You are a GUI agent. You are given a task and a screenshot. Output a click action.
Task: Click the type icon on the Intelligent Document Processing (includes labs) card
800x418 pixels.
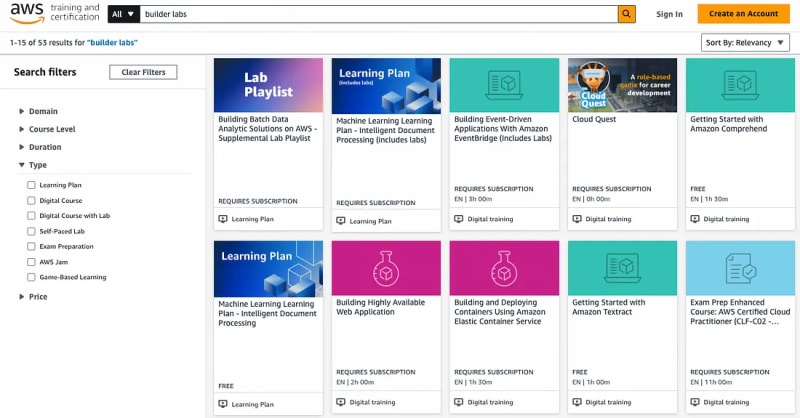(x=341, y=221)
